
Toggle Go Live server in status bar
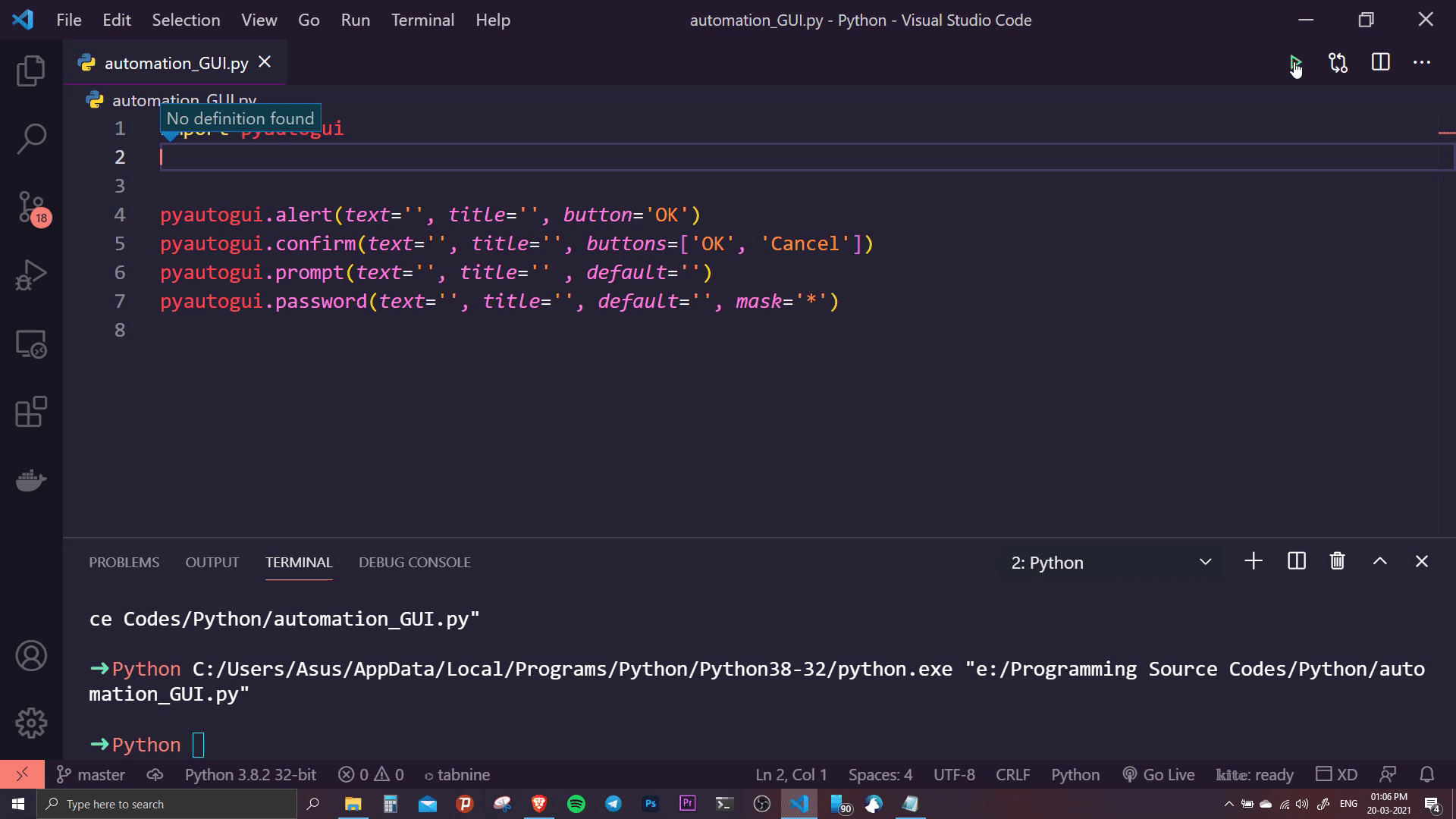tap(1158, 774)
